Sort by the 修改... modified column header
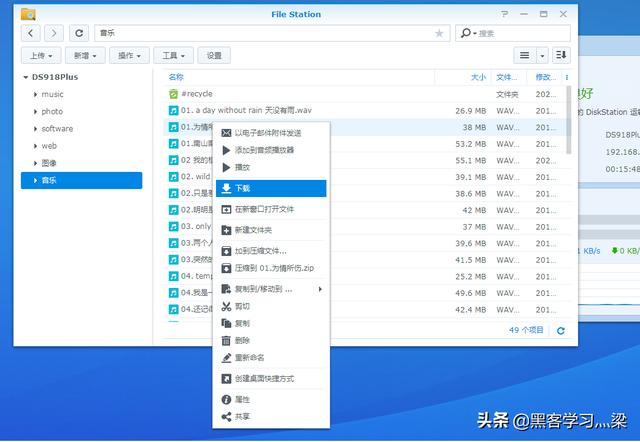Screen dimensions: 640x442 coord(546,77)
